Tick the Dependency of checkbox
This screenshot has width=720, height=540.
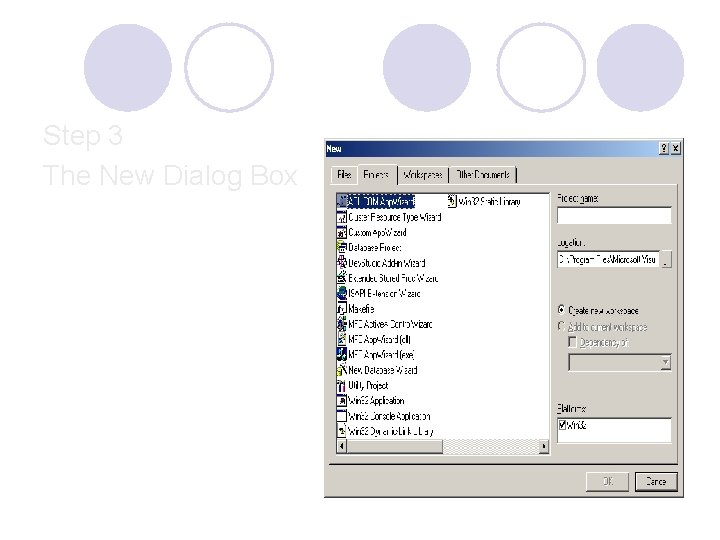pyautogui.click(x=572, y=342)
